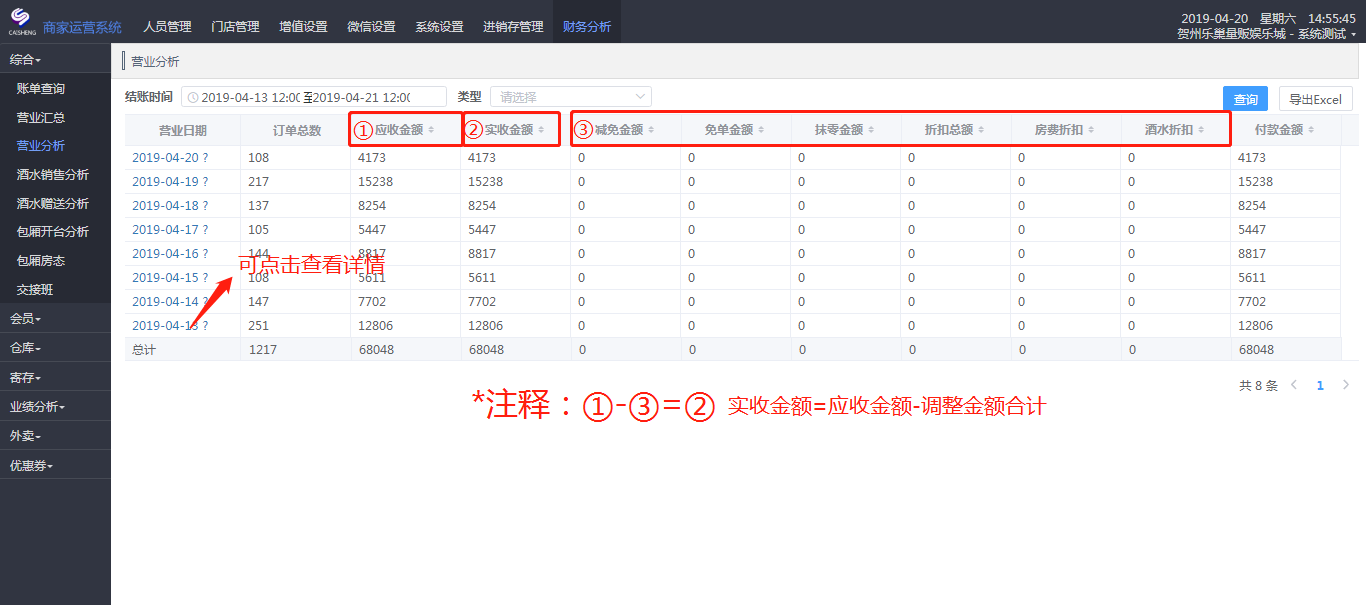View details for date 2019-04-16
This screenshot has height=605, width=1366.
pyautogui.click(x=170, y=254)
